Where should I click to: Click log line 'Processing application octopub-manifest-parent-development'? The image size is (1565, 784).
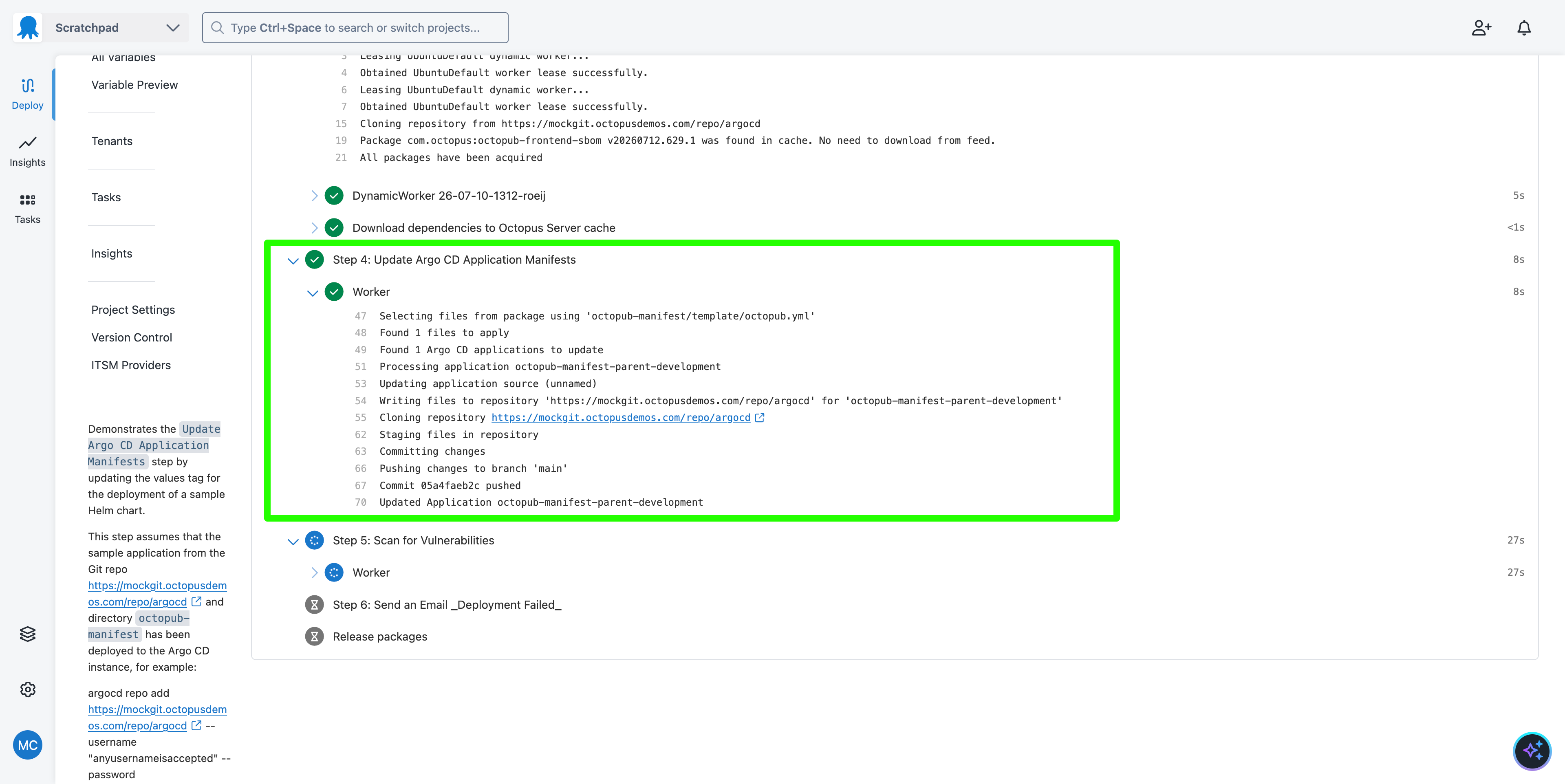tap(550, 367)
